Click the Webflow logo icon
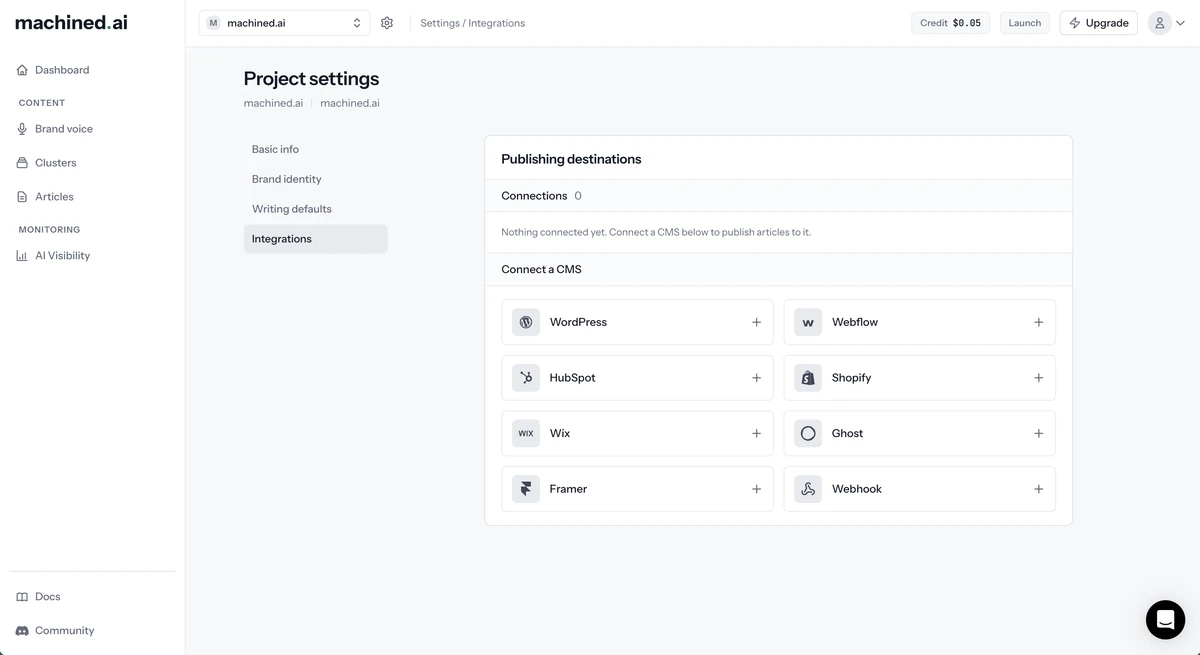The image size is (1200, 655). (808, 322)
